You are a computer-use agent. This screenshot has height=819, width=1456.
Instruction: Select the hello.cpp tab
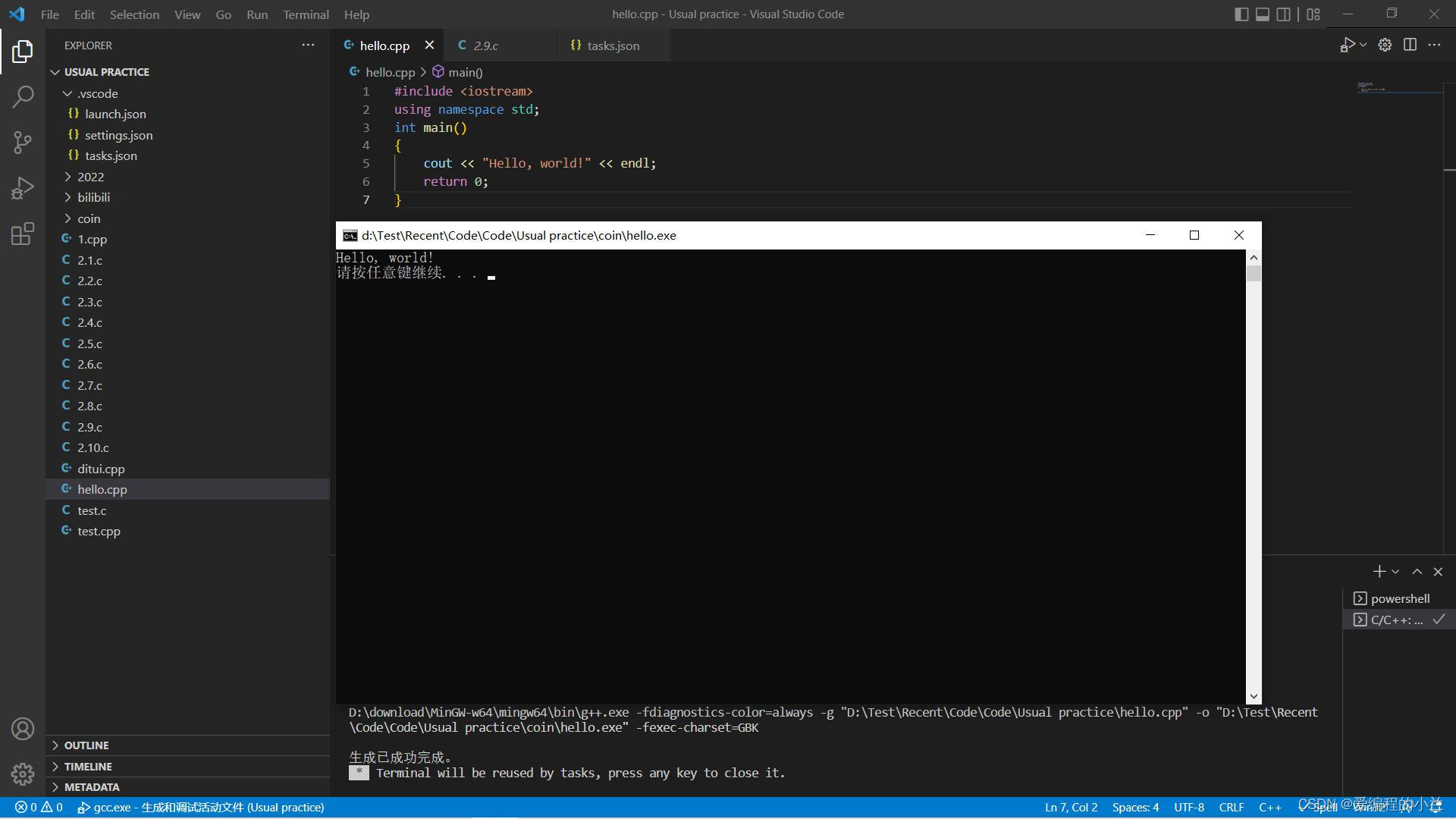coord(385,45)
